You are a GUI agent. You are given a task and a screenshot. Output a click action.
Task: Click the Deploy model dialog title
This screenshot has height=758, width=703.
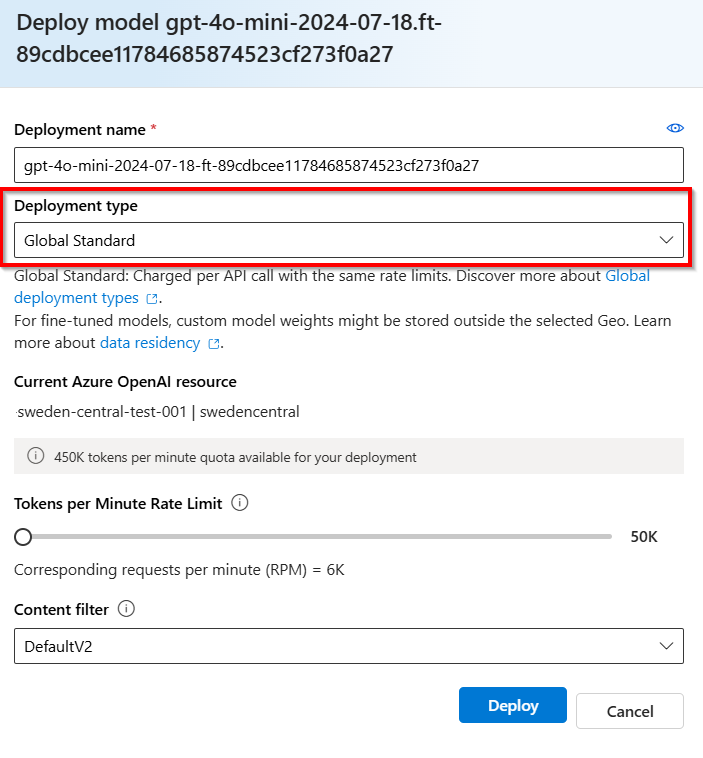[x=229, y=38]
